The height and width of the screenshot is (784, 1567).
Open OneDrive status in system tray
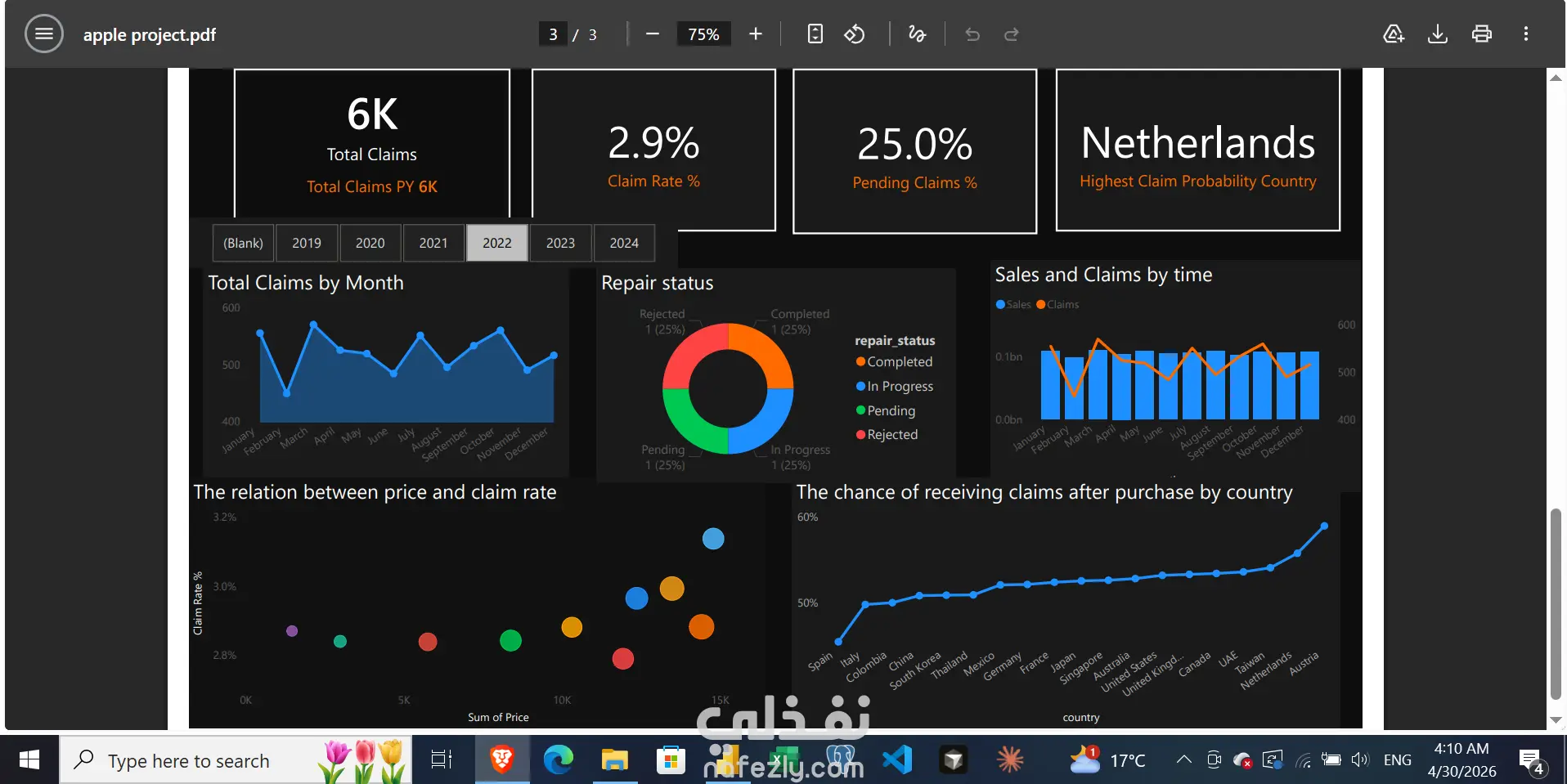[x=1243, y=760]
